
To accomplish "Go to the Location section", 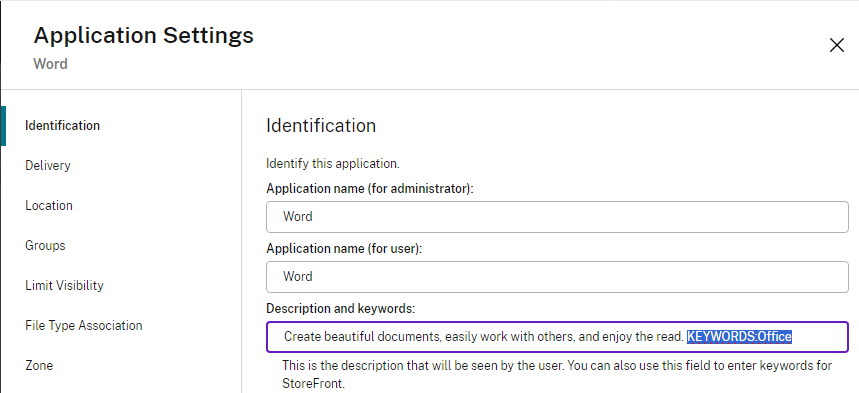I will (49, 206).
